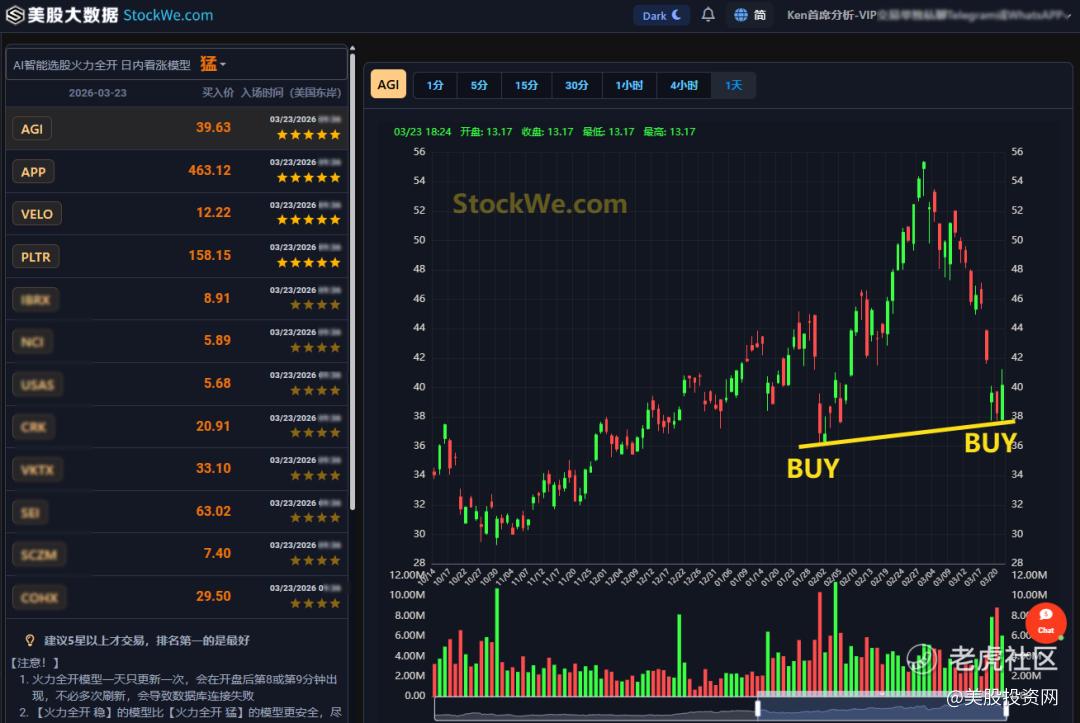The width and height of the screenshot is (1080, 723).
Task: Click the 33.10 price row
Action: click(x=178, y=469)
